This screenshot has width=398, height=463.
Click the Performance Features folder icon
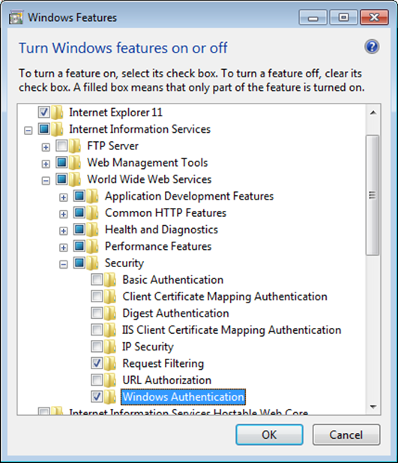click(92, 246)
